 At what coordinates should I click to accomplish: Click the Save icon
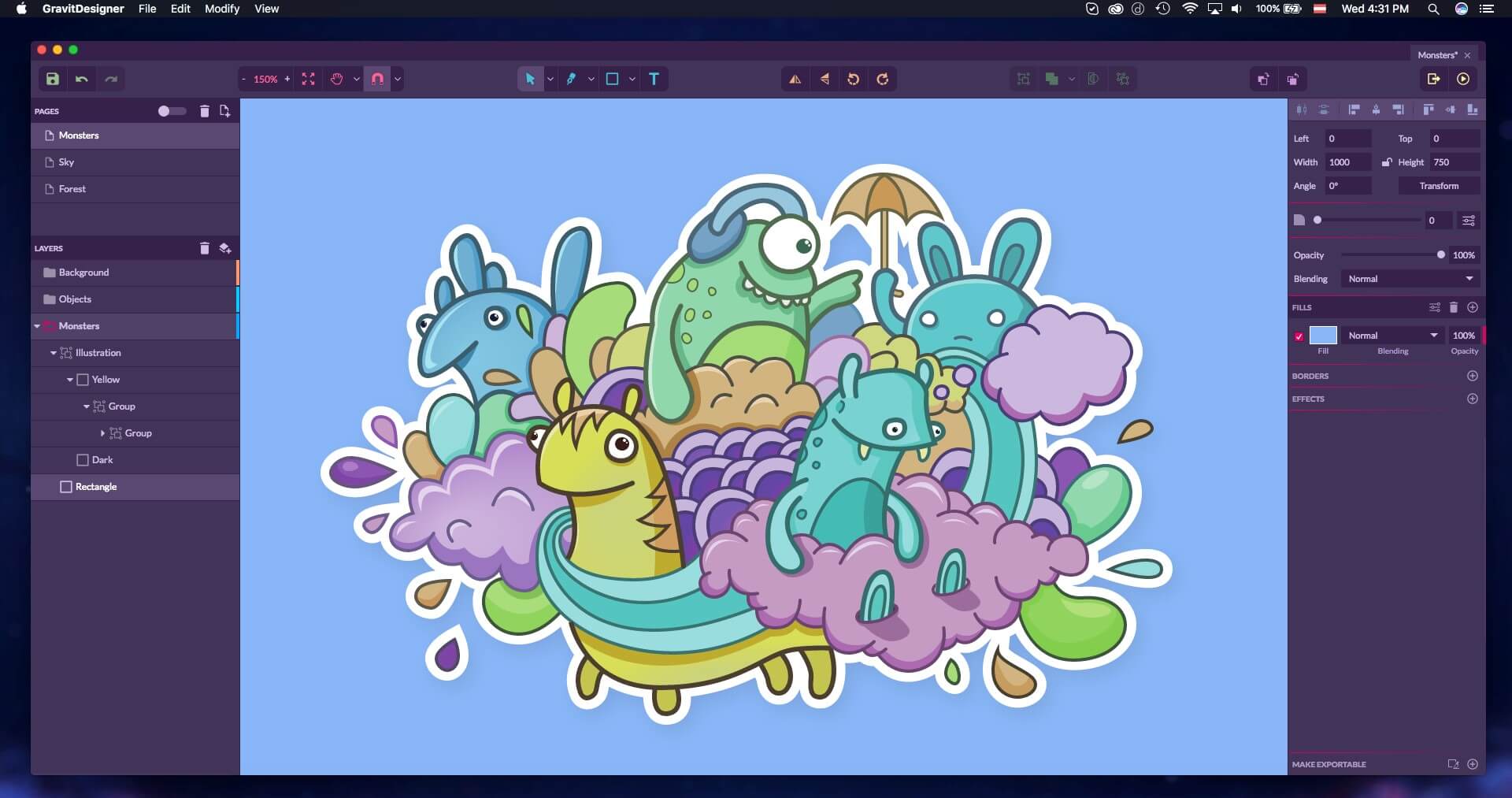[52, 79]
